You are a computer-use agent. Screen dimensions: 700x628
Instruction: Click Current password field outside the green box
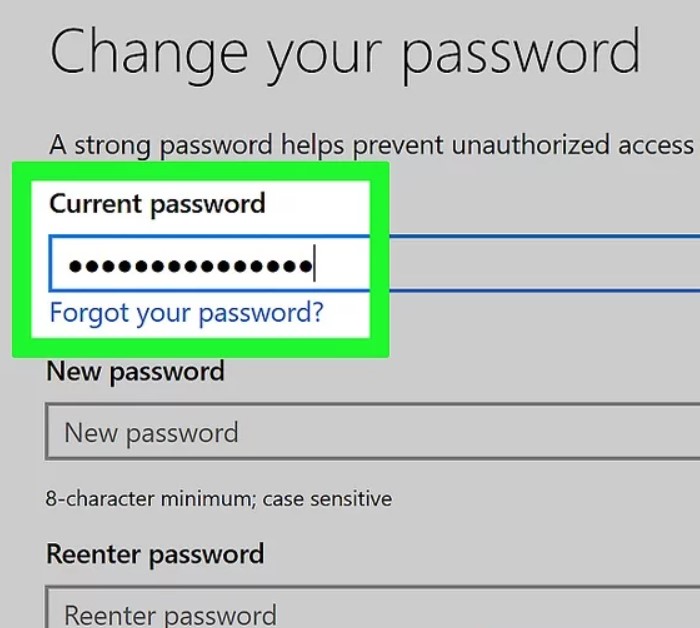(545, 263)
